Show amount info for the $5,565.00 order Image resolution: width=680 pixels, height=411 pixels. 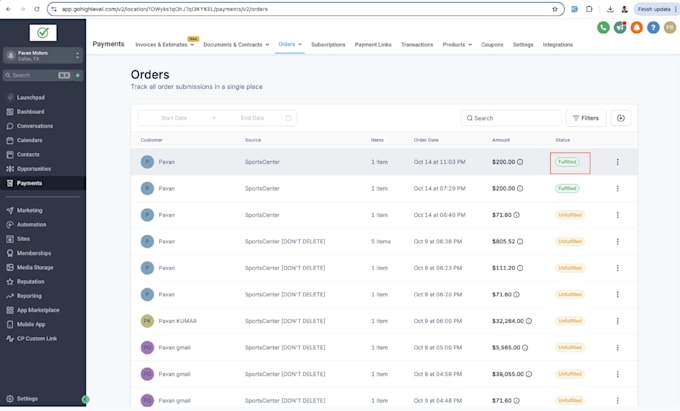point(525,347)
